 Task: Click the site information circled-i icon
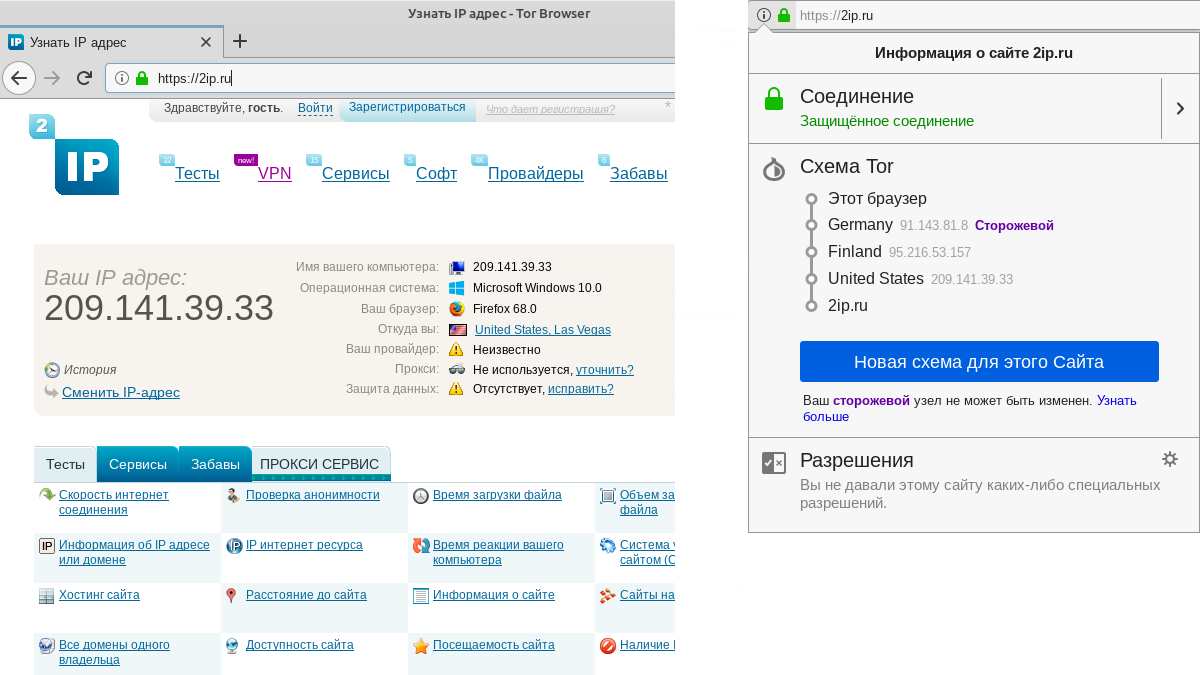(120, 76)
